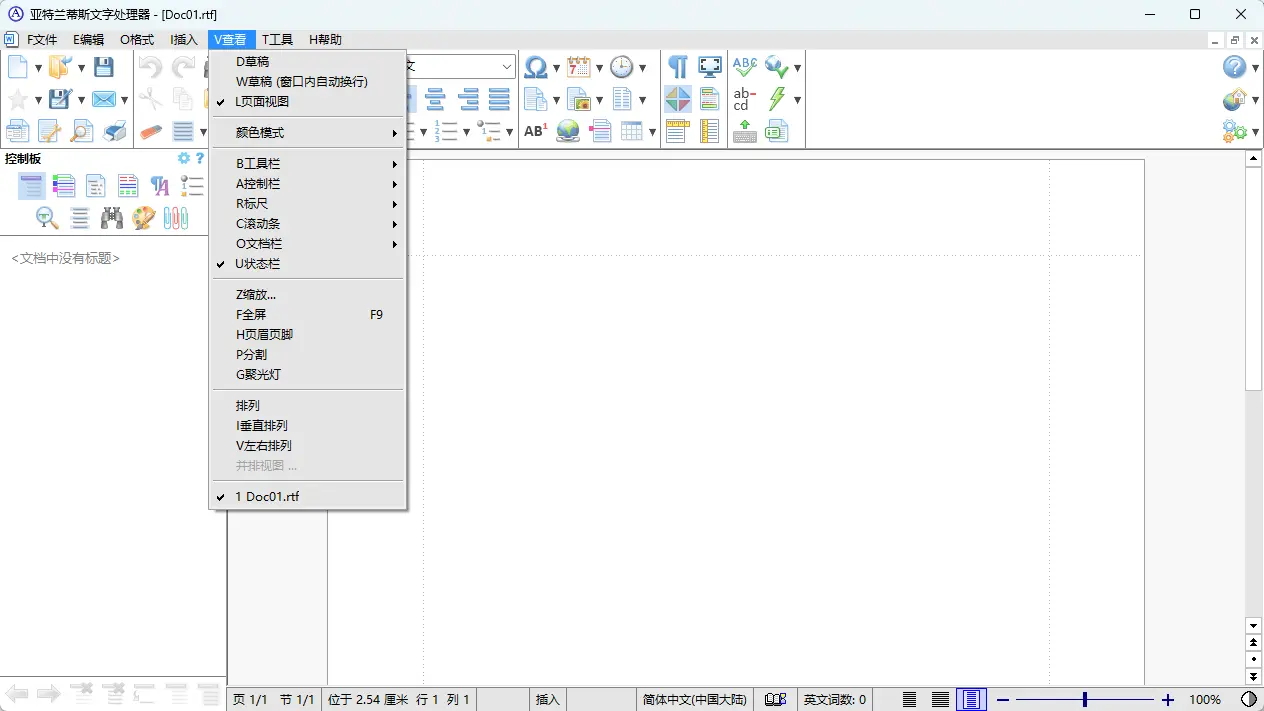The width and height of the screenshot is (1264, 711).
Task: Toggle the L页面视图 checked menu item
Action: [x=307, y=102]
